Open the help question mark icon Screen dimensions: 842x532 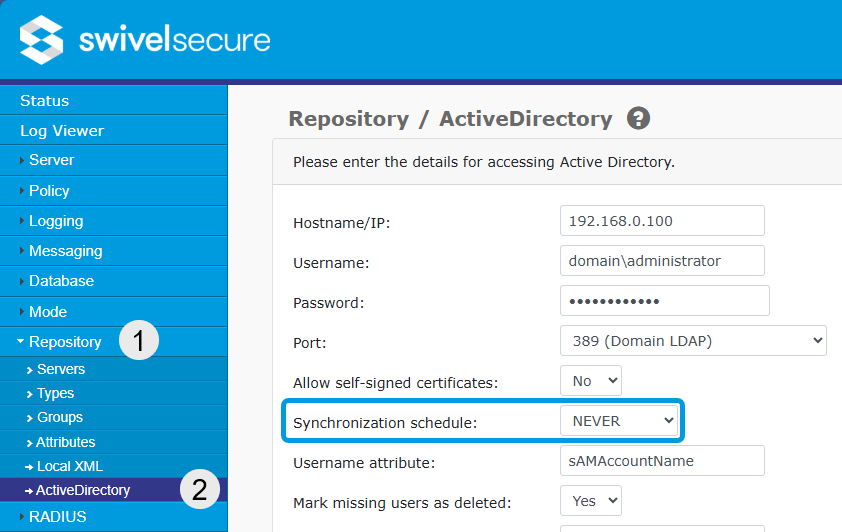(638, 119)
